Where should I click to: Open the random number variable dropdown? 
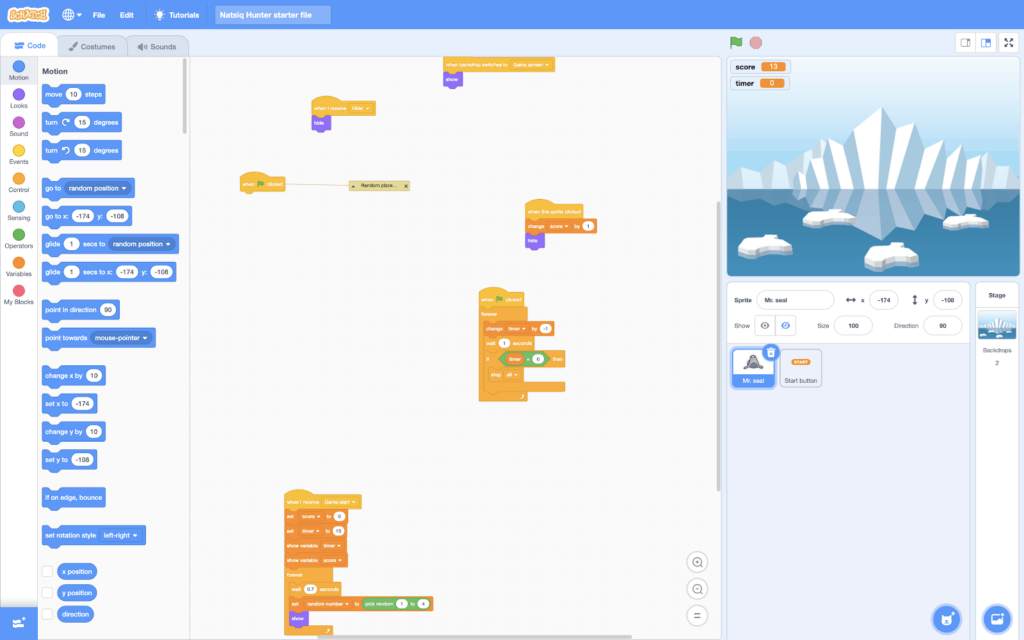tap(327, 604)
